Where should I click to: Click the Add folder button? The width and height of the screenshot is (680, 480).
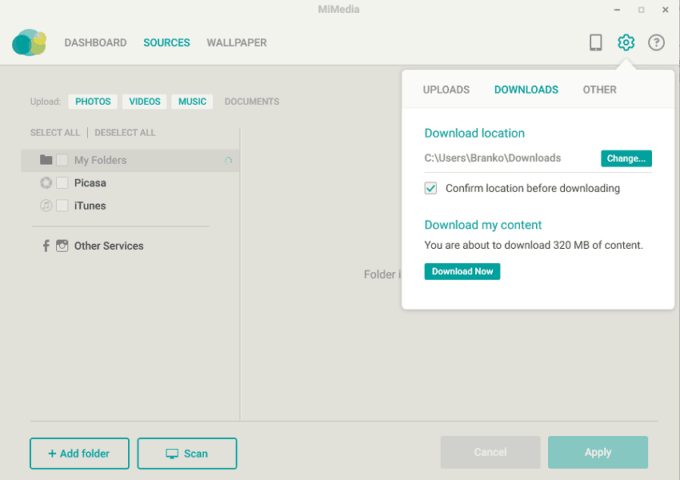79,453
